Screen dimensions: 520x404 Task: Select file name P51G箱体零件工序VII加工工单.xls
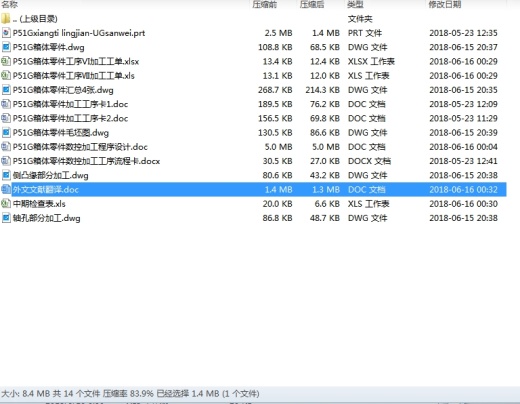(x=74, y=76)
